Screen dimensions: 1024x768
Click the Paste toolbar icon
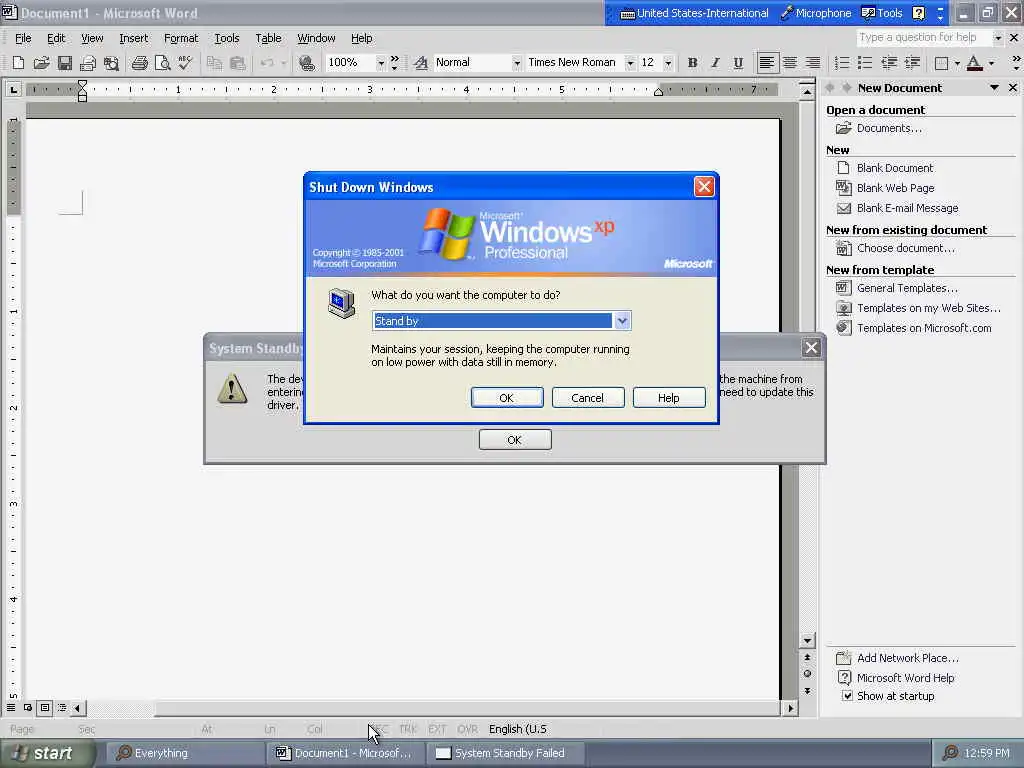point(238,63)
